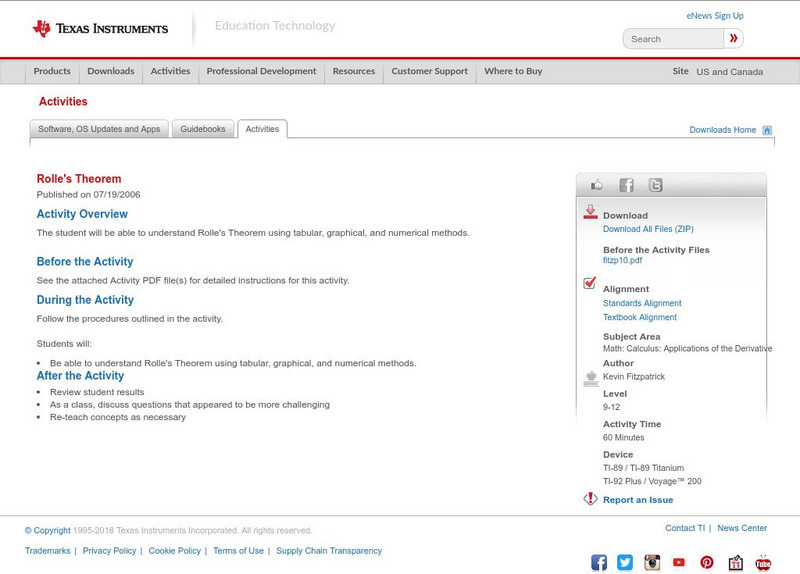Click the Rolle's Theorem title
Viewport: 800px width, 574px height.
click(x=79, y=179)
